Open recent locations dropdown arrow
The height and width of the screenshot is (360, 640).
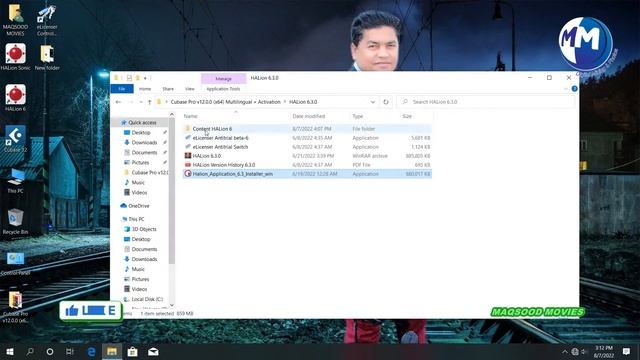(x=141, y=102)
